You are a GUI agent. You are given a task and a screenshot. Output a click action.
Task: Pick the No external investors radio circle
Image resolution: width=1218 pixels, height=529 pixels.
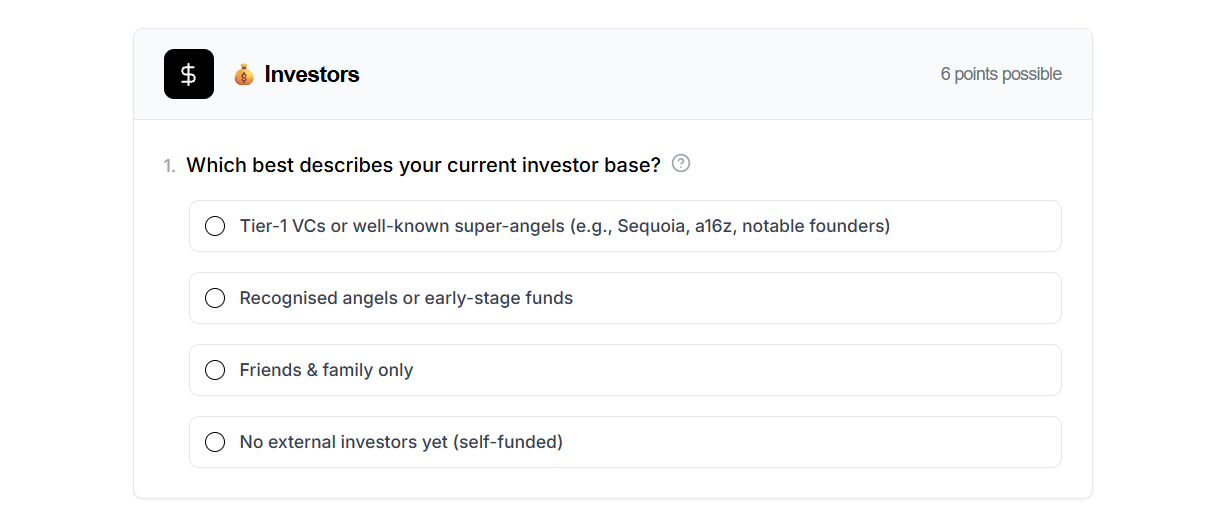[215, 442]
